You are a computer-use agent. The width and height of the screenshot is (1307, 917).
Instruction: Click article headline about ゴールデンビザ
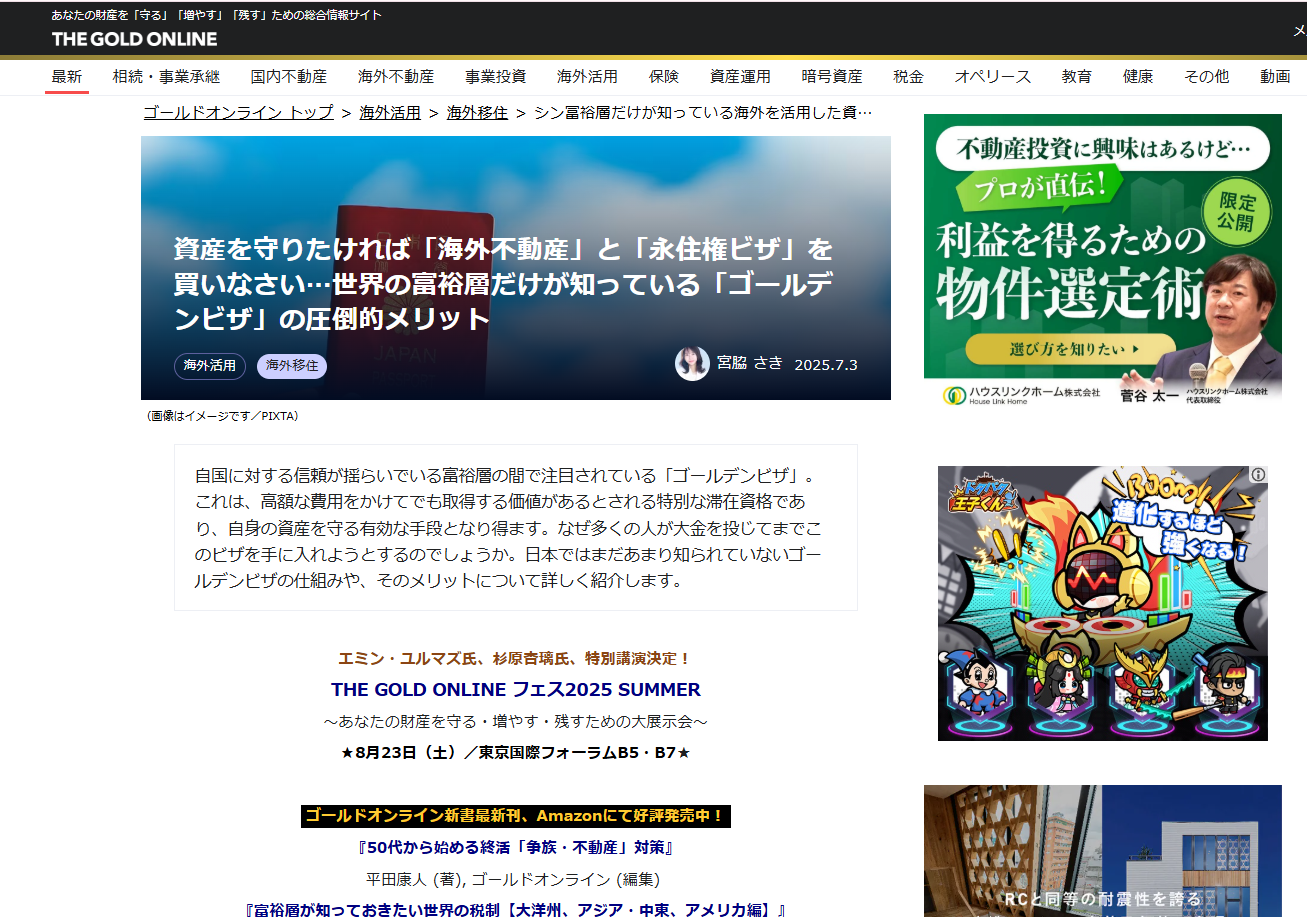pos(503,284)
